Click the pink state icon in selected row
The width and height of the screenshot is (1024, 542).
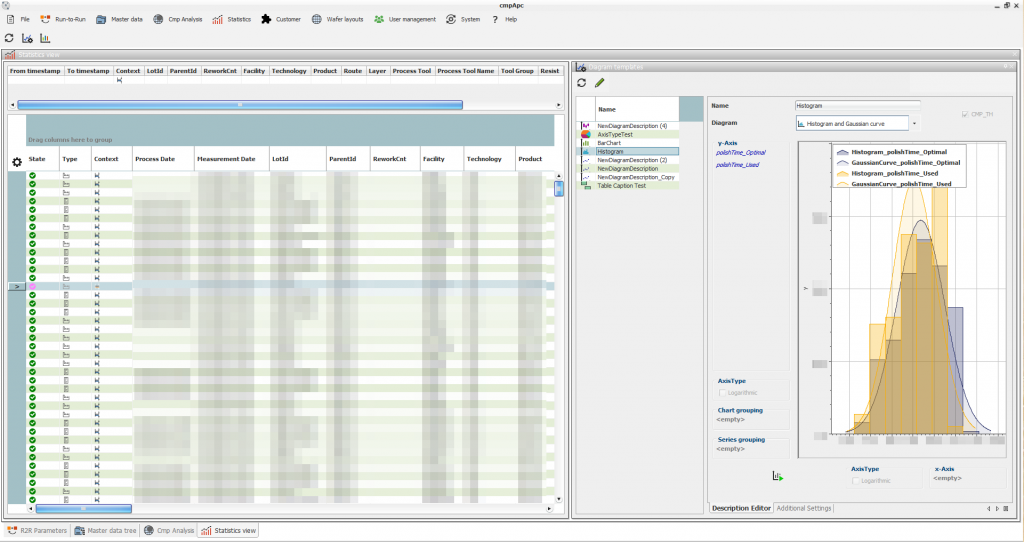pyautogui.click(x=32, y=286)
